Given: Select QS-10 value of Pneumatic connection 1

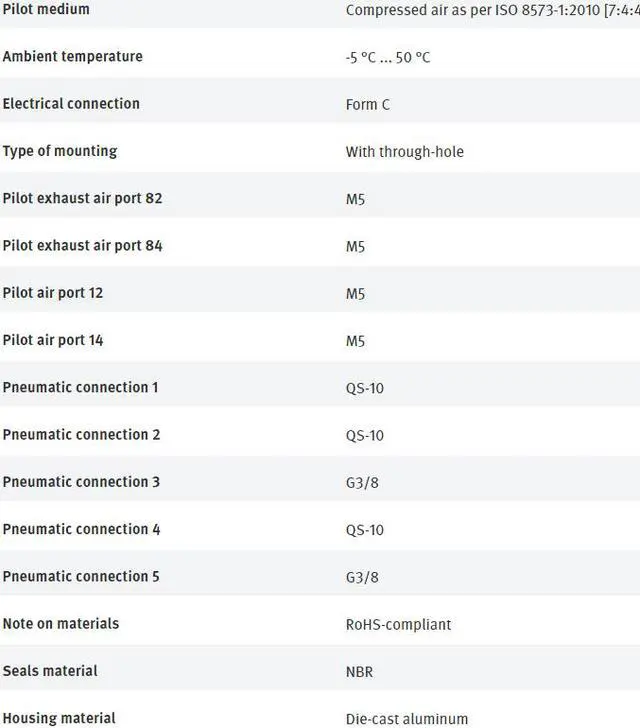Looking at the screenshot, I should point(365,388).
